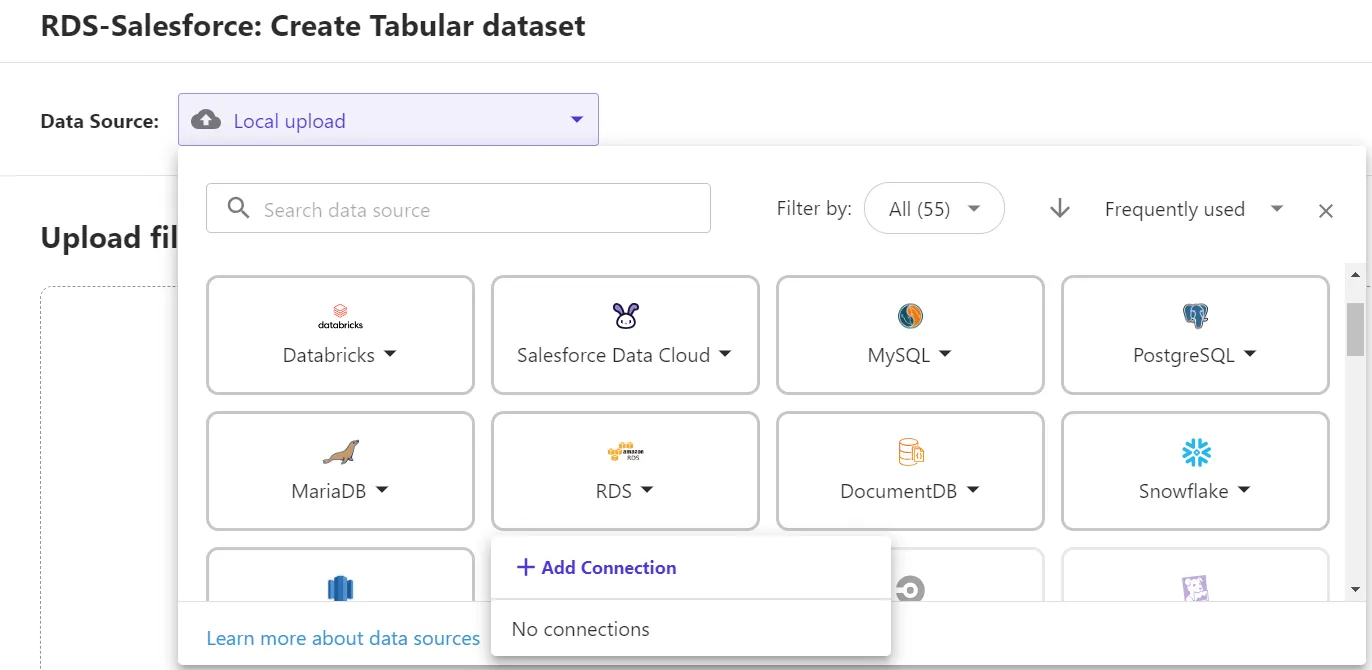Expand the Snowflake connections arrow
The height and width of the screenshot is (670, 1372).
(x=1244, y=490)
